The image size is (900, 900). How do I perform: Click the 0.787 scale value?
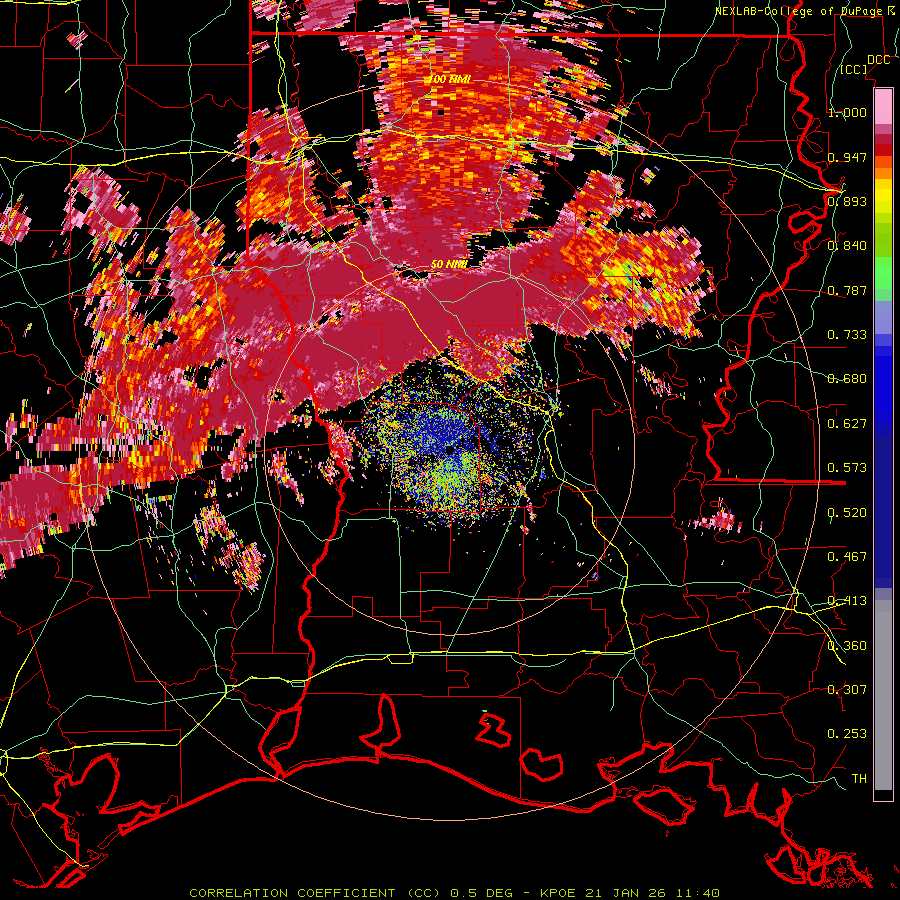[847, 290]
